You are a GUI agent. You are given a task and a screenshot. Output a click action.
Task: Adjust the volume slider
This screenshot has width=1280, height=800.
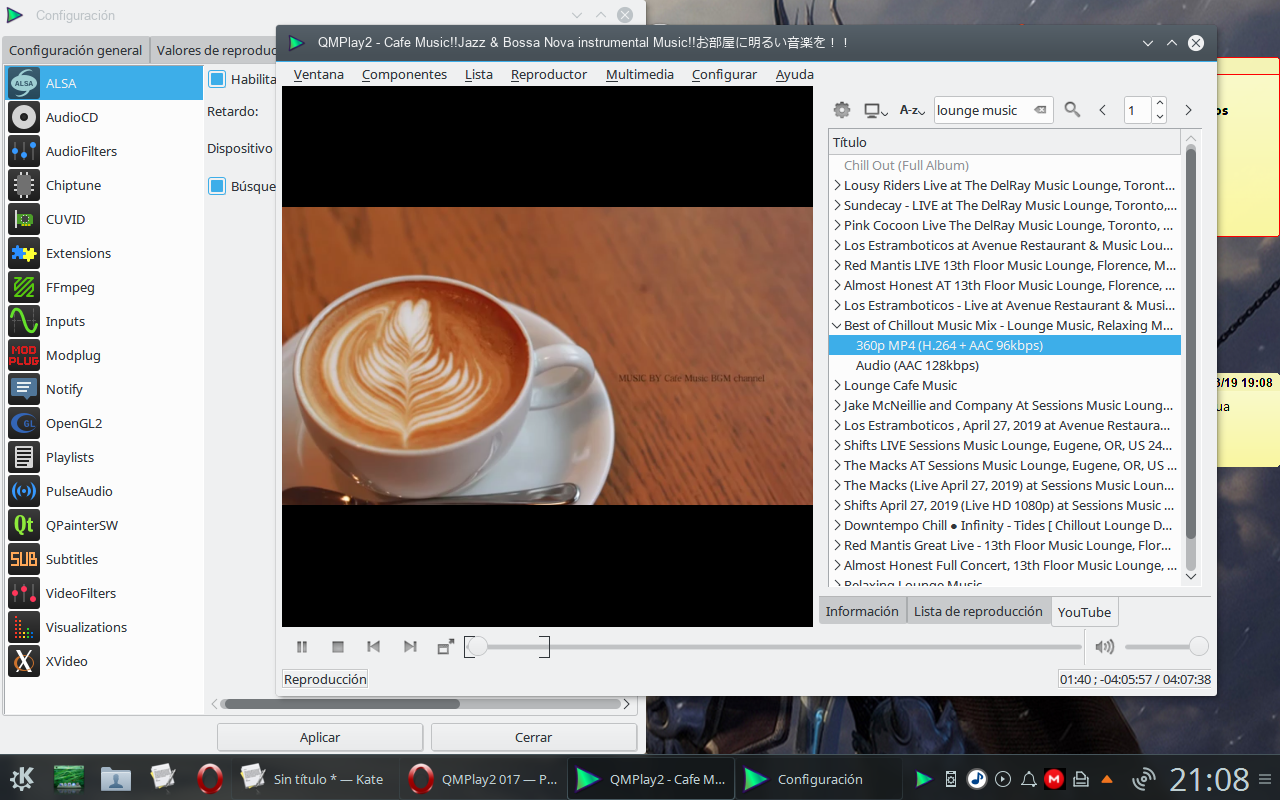[x=1166, y=647]
